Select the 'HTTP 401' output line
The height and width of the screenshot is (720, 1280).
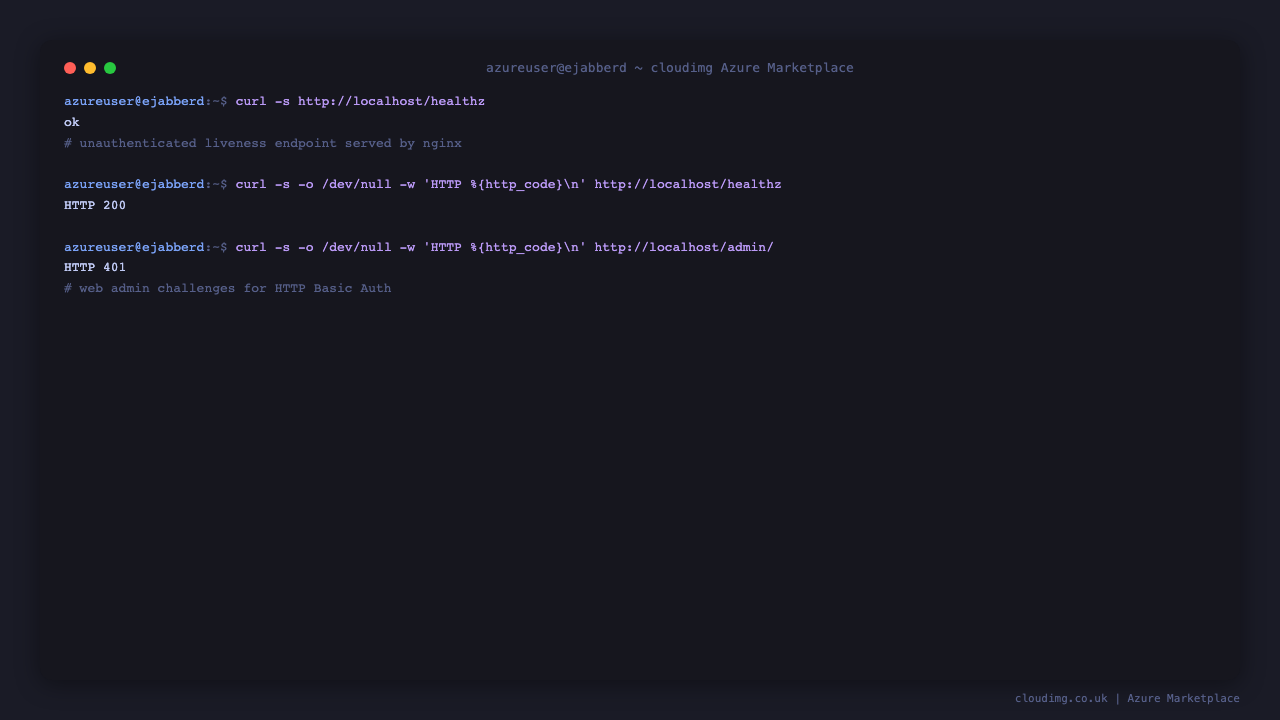[95, 268]
